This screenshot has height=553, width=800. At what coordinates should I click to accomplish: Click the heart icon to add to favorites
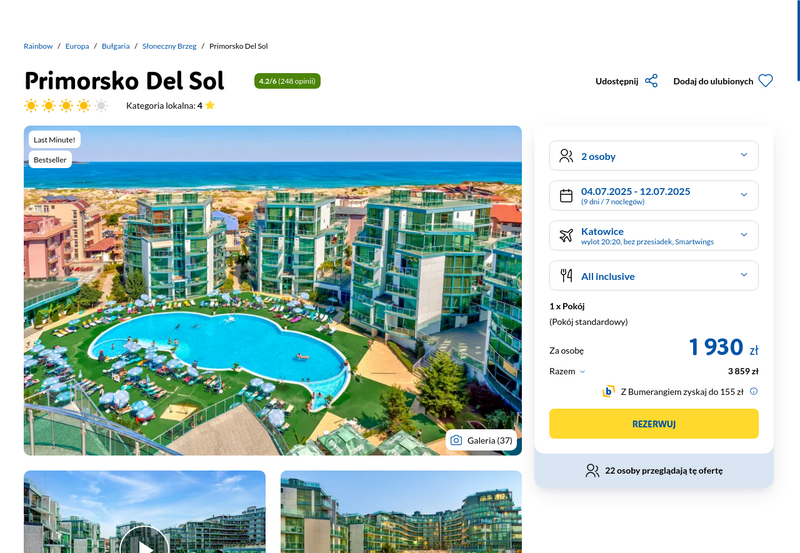(x=765, y=81)
